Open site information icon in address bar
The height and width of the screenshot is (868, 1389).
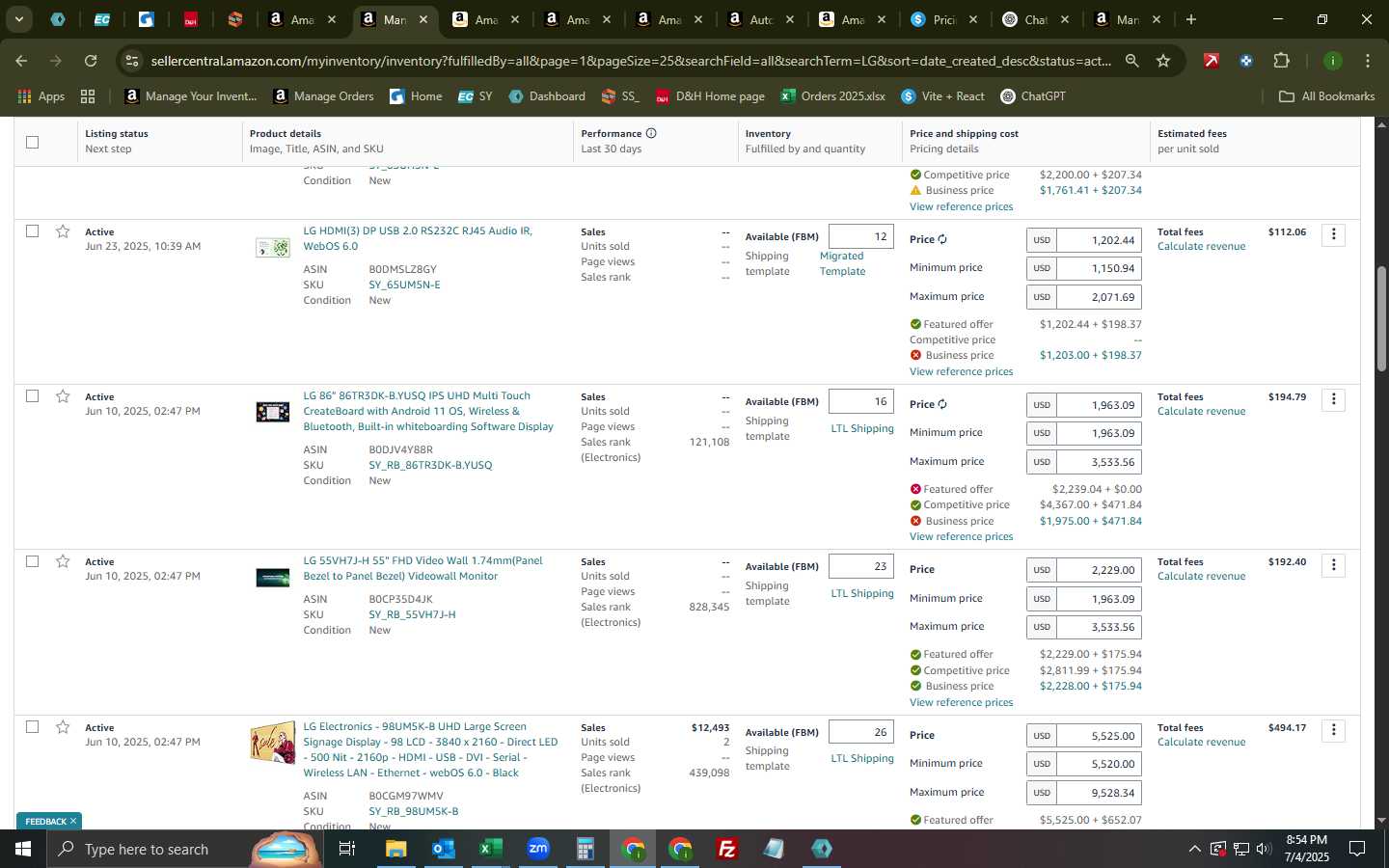point(132,61)
